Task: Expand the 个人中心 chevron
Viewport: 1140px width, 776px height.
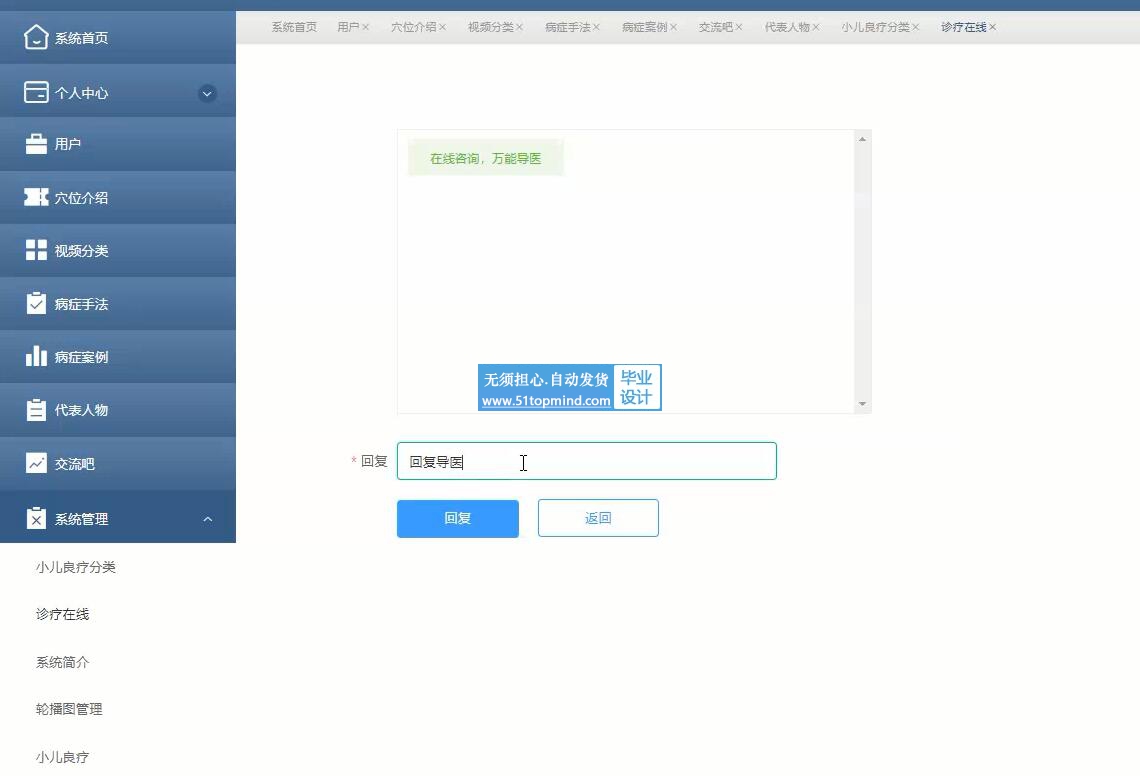Action: point(207,93)
